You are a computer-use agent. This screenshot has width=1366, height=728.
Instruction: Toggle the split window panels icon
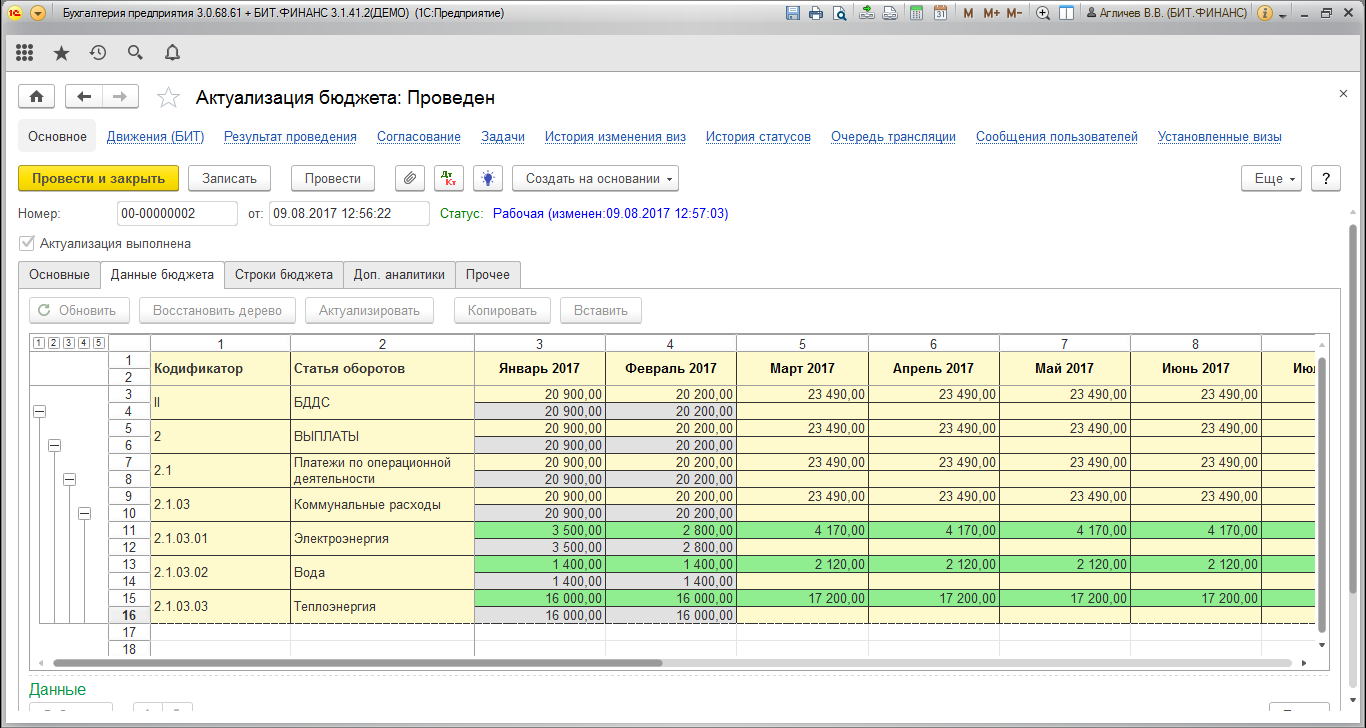click(1067, 13)
